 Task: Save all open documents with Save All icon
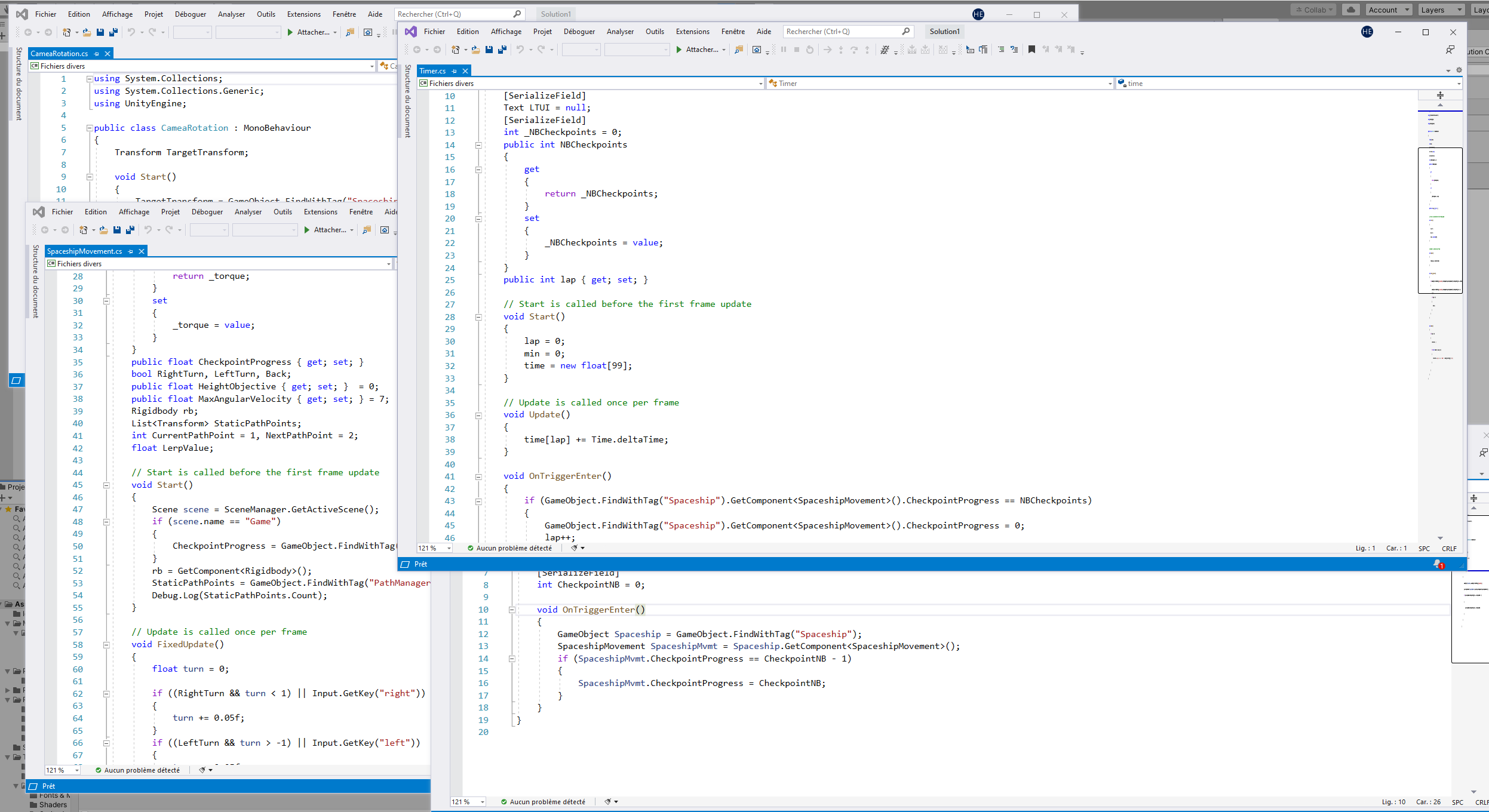(501, 50)
